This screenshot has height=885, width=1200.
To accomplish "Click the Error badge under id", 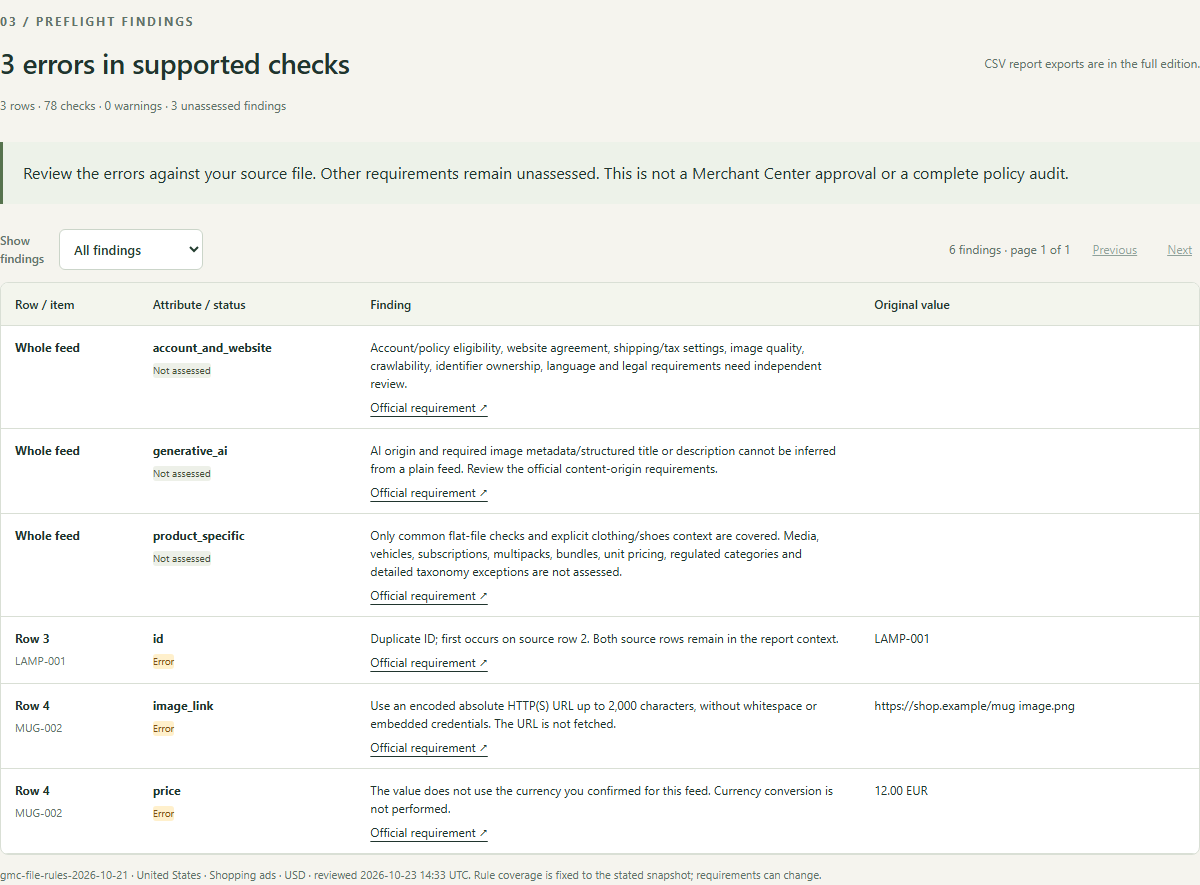I will [x=164, y=662].
